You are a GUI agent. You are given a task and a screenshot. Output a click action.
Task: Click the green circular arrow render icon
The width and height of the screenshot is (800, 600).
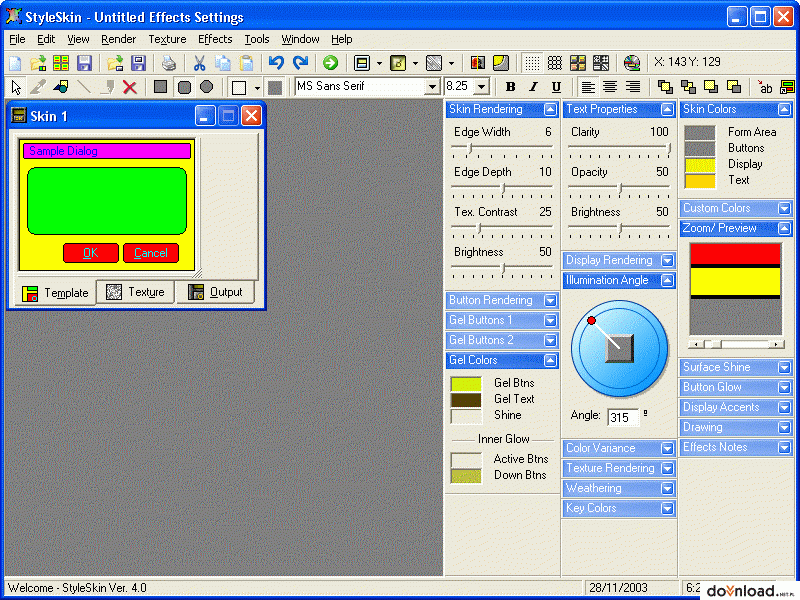pyautogui.click(x=331, y=63)
